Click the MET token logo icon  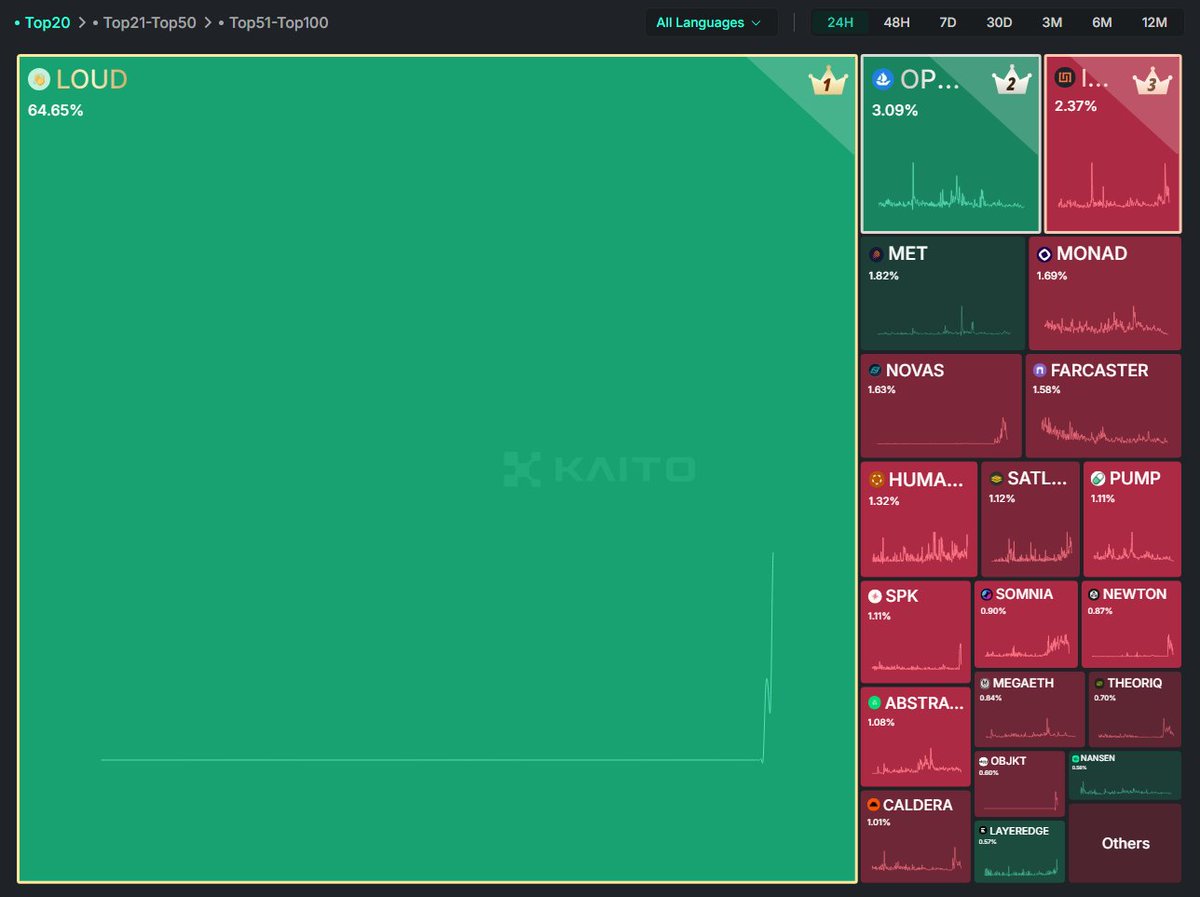(876, 255)
